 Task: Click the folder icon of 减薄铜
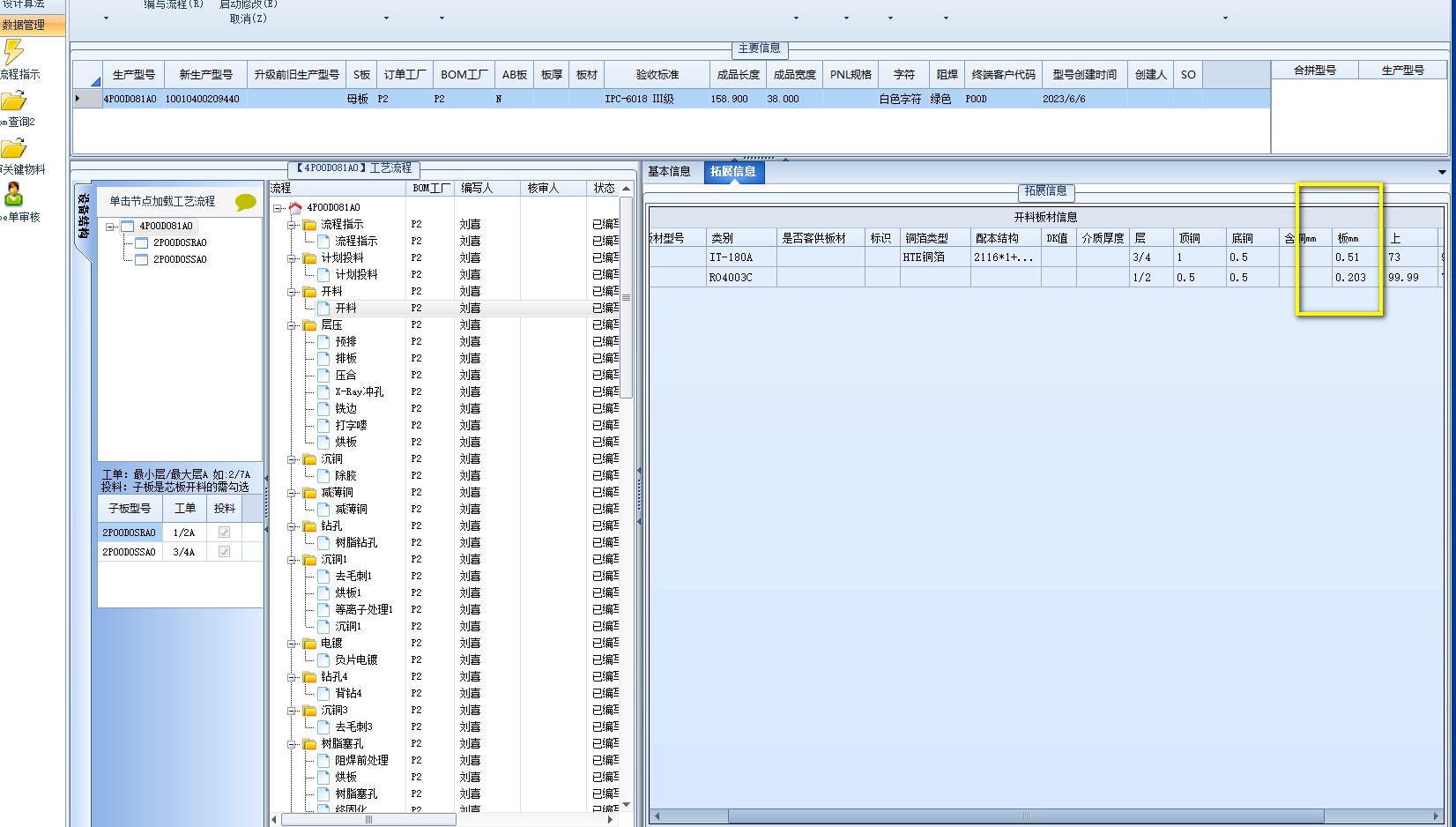coord(309,492)
